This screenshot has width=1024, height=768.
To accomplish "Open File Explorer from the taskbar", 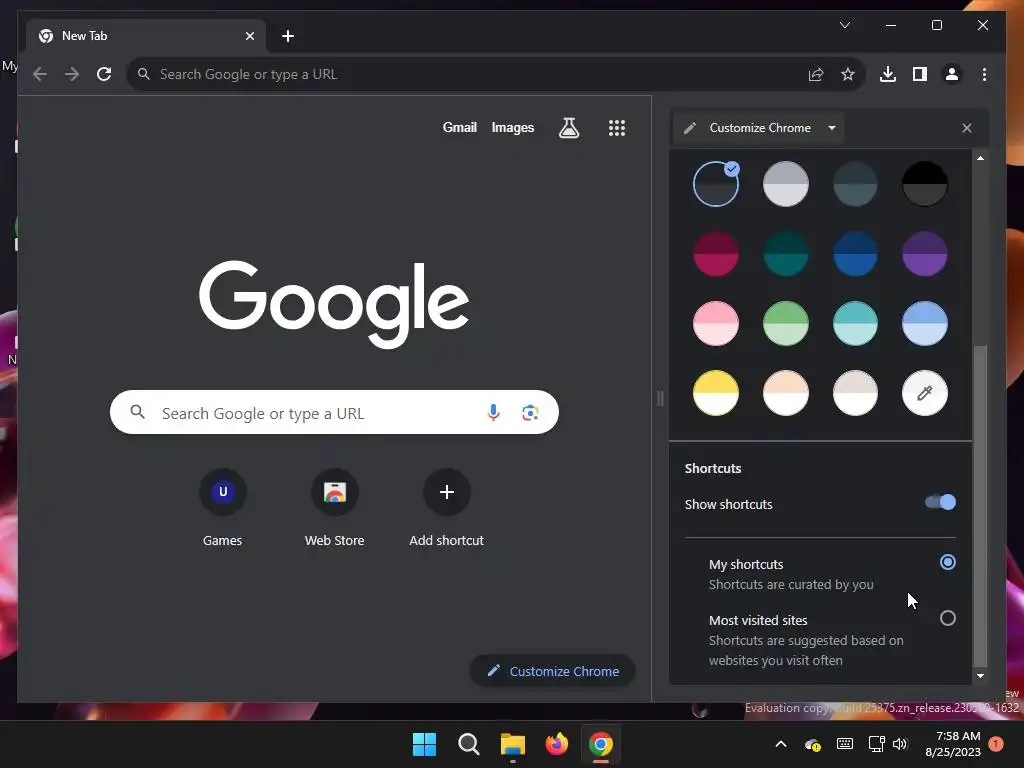I will tap(513, 744).
